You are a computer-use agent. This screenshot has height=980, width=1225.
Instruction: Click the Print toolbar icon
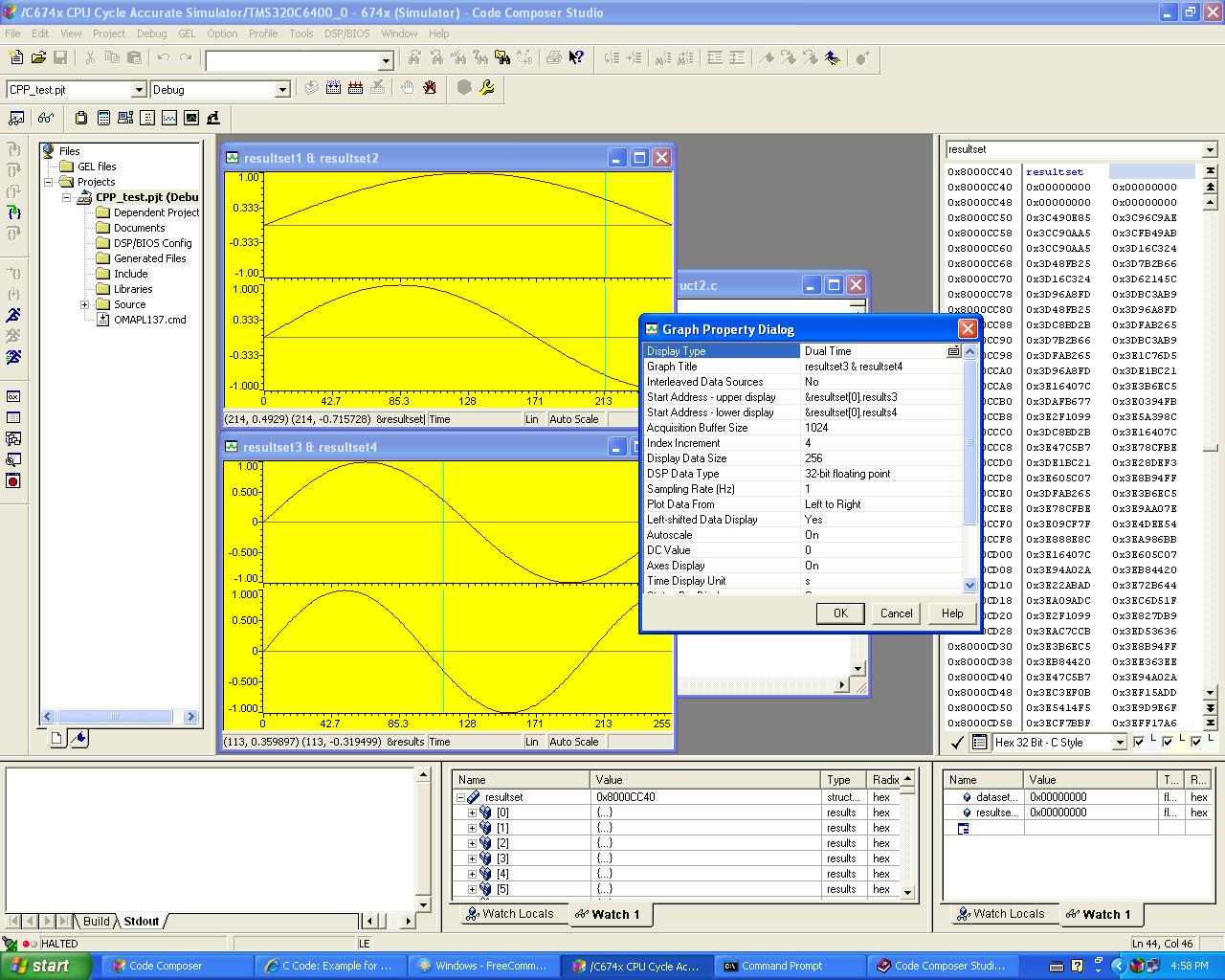[552, 58]
